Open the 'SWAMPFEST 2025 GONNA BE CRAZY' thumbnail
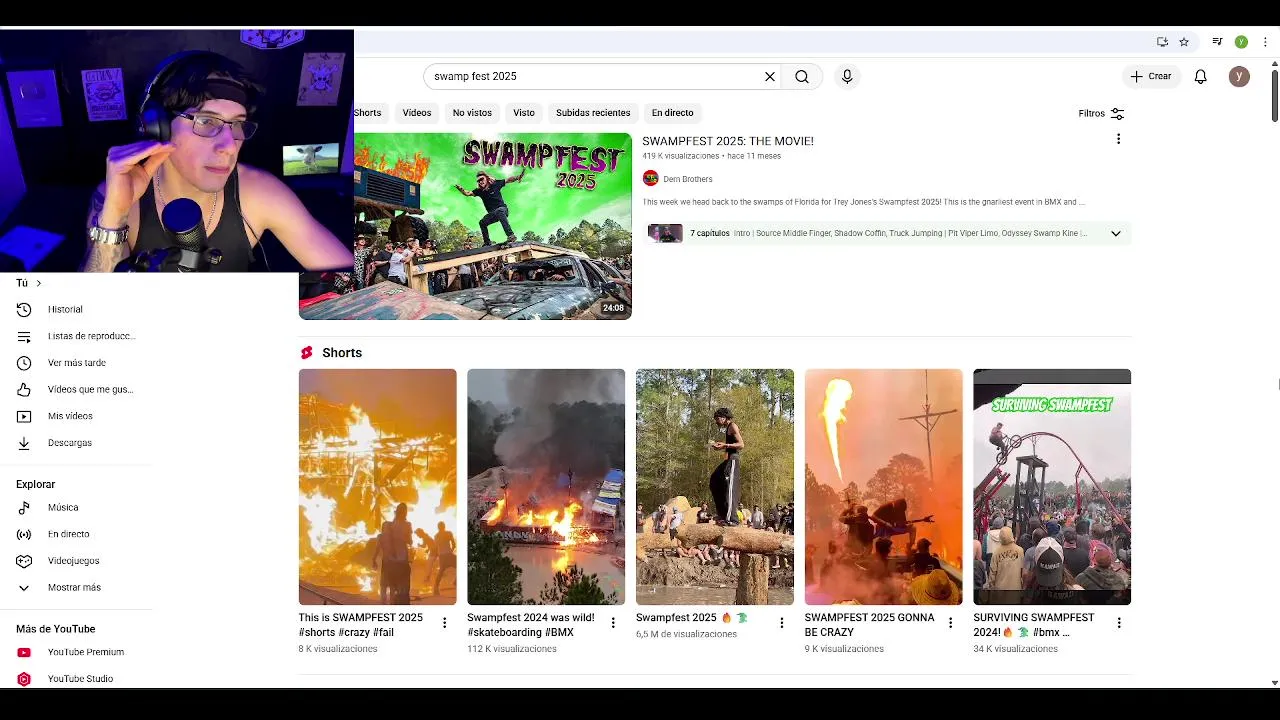Screen dimensions: 1280x720 (884, 487)
